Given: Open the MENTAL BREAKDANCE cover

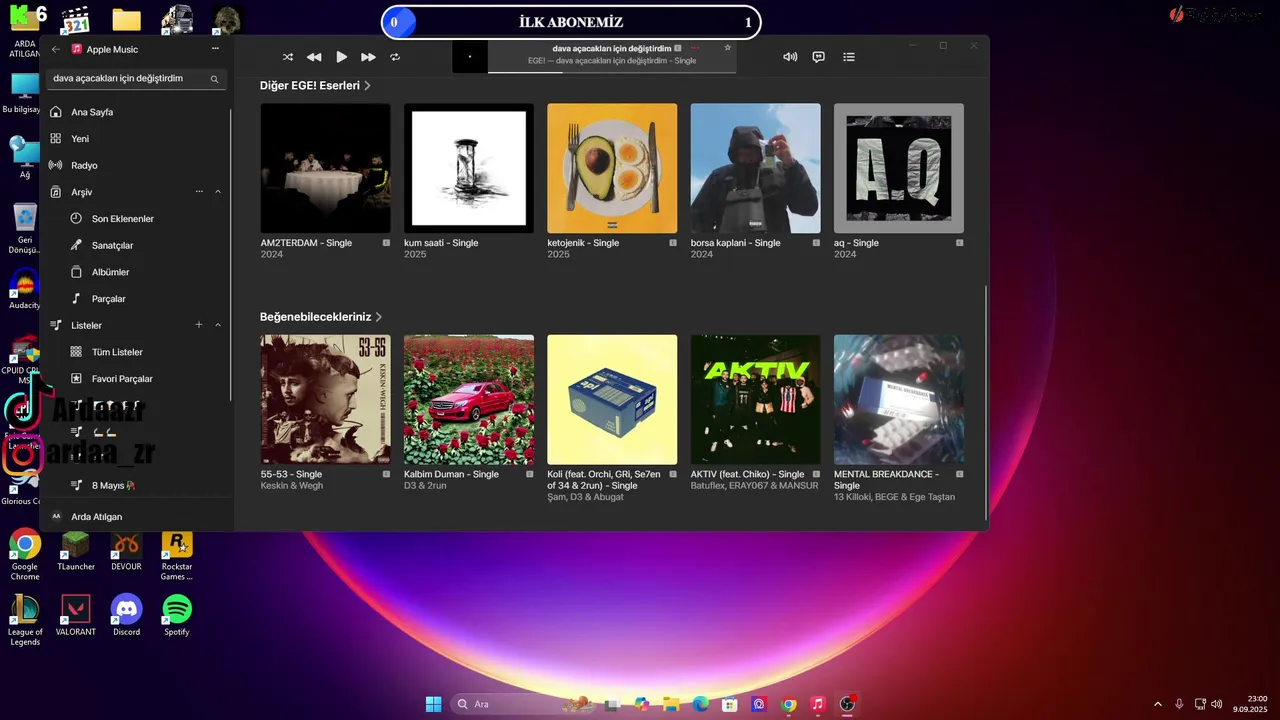Looking at the screenshot, I should [899, 399].
